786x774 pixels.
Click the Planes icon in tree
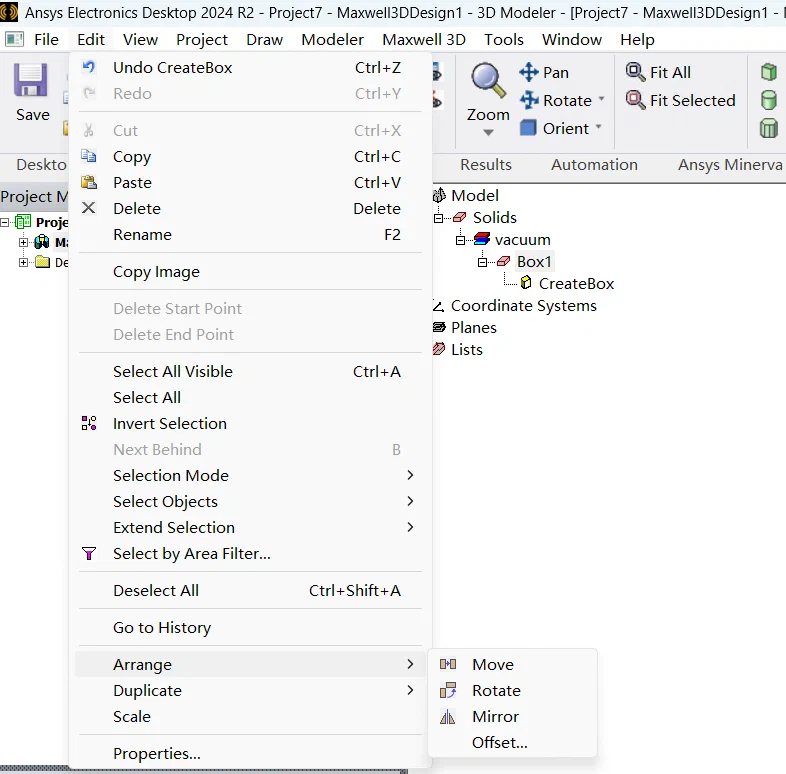(439, 327)
